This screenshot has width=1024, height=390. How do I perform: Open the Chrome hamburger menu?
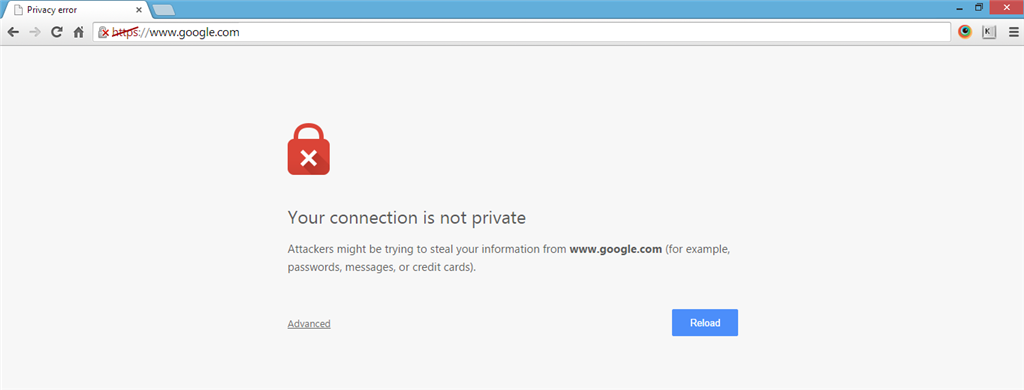point(1013,31)
